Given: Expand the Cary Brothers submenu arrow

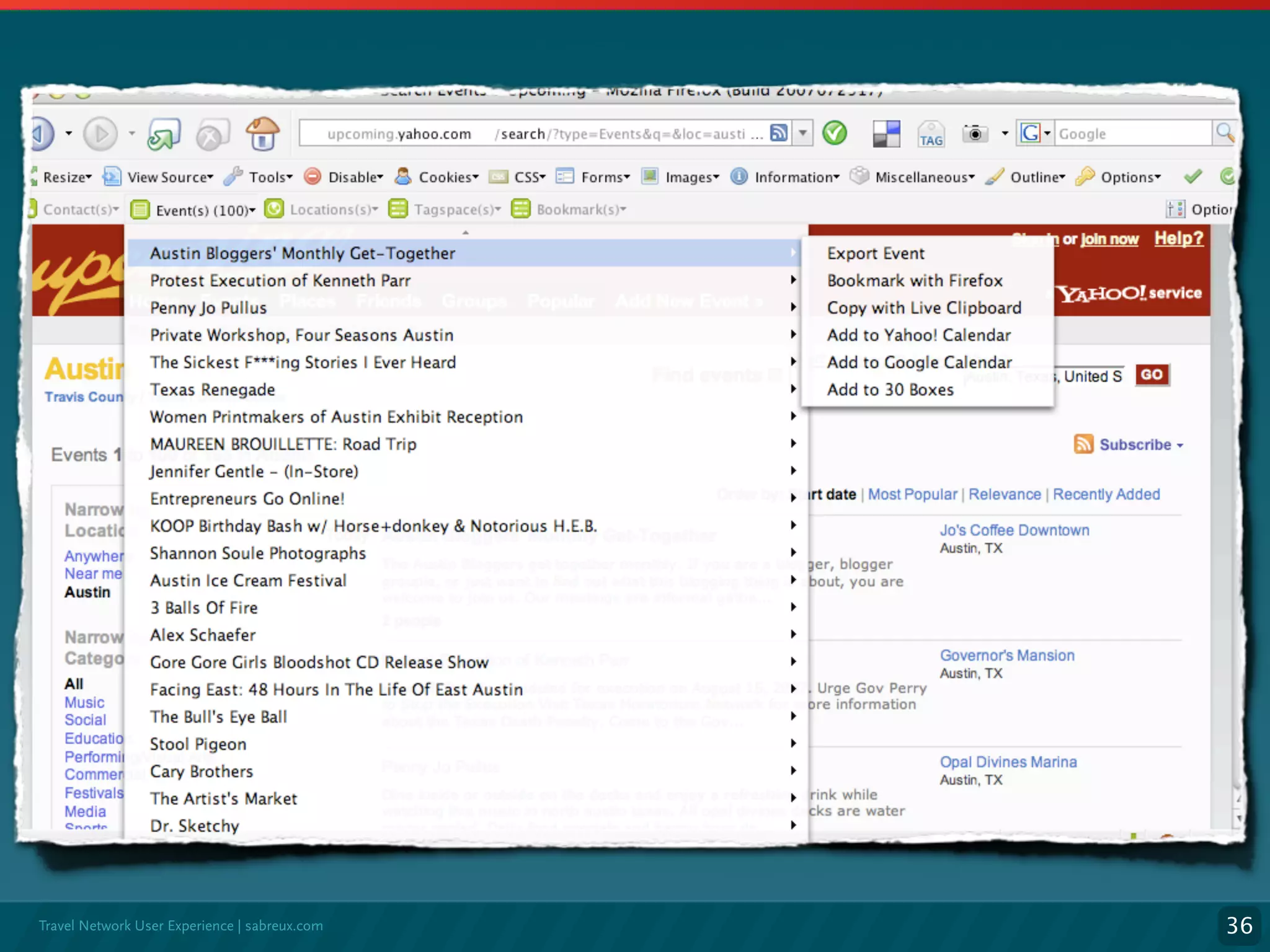Looking at the screenshot, I should coord(793,770).
